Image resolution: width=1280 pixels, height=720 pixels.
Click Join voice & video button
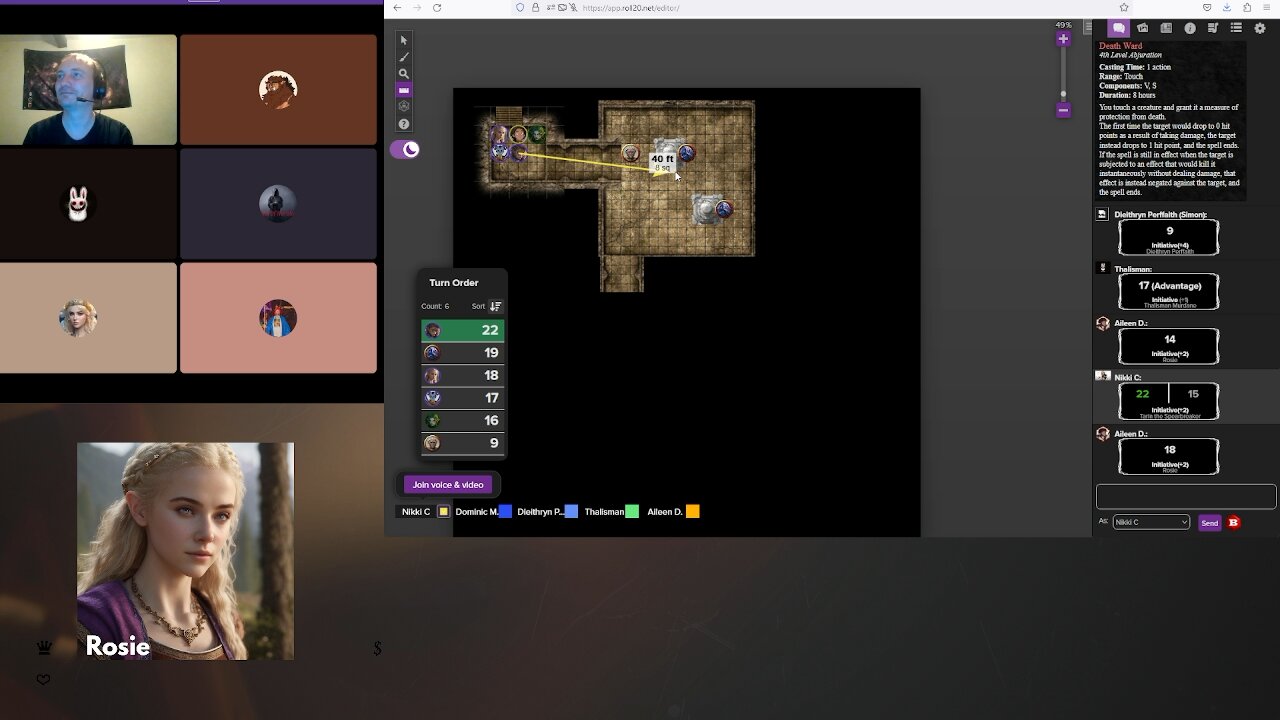click(448, 485)
